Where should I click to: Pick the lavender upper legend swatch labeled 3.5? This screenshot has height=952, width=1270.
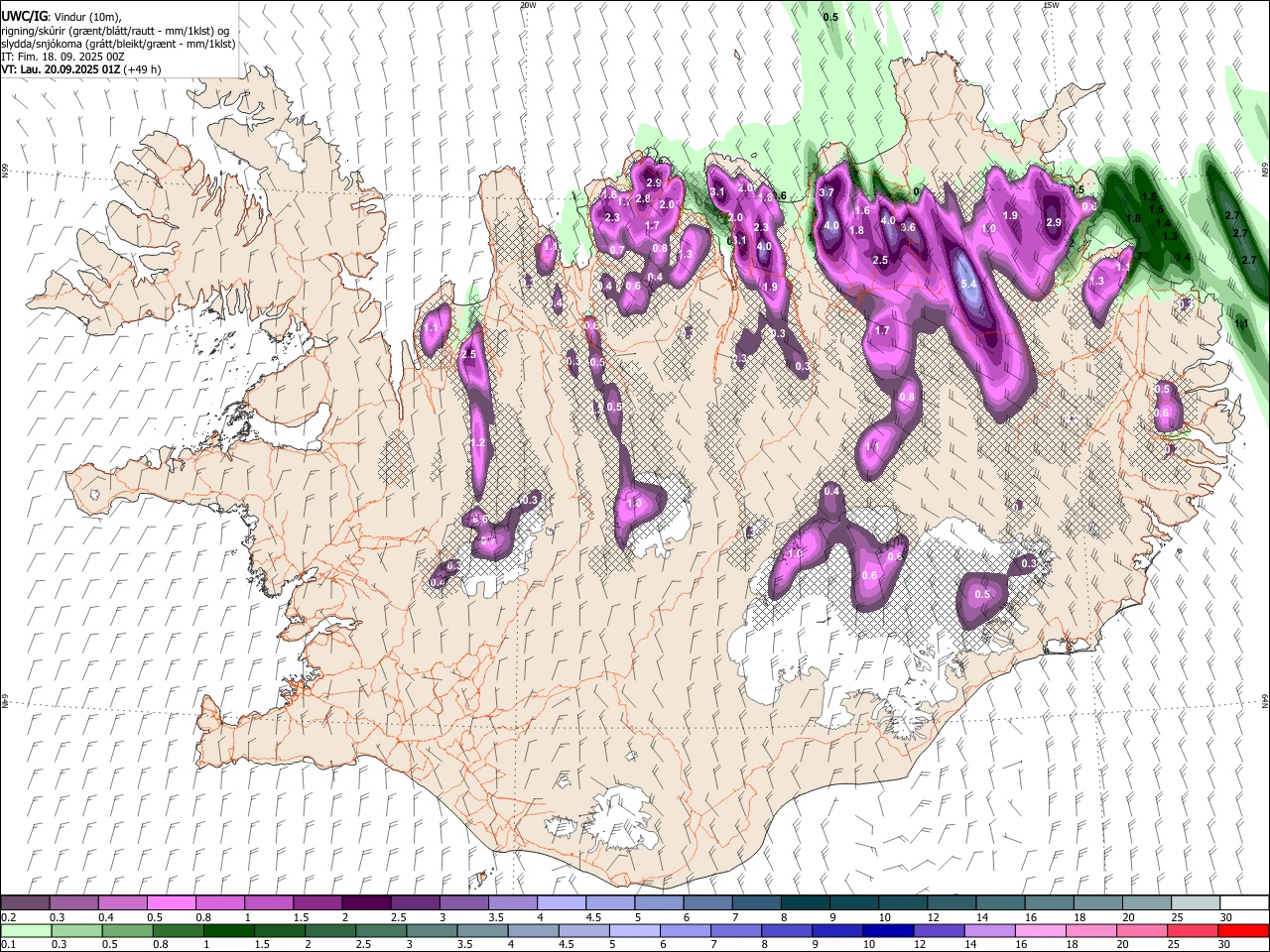[512, 903]
